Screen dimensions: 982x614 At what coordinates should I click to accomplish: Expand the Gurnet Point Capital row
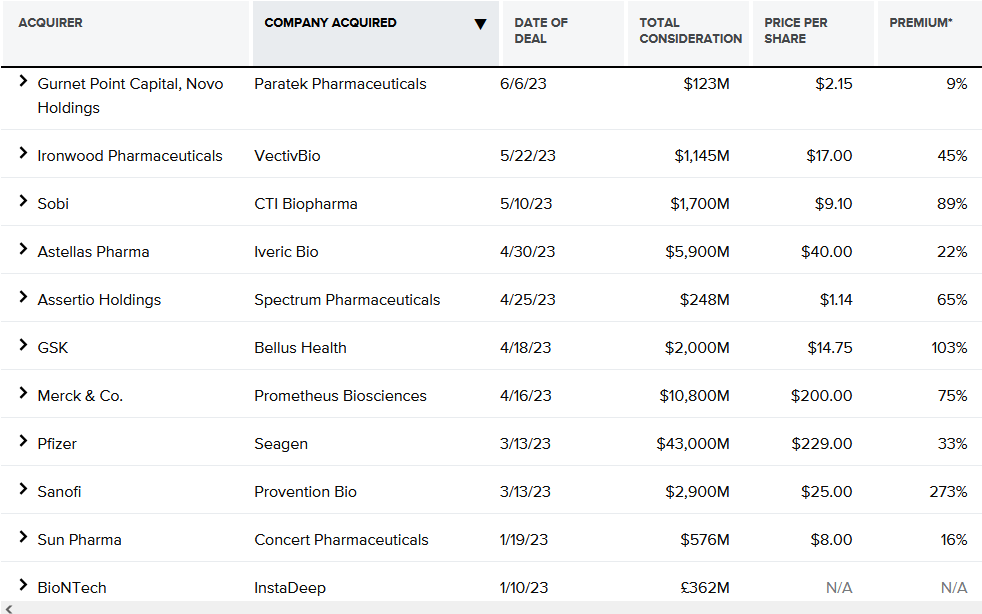coord(23,81)
